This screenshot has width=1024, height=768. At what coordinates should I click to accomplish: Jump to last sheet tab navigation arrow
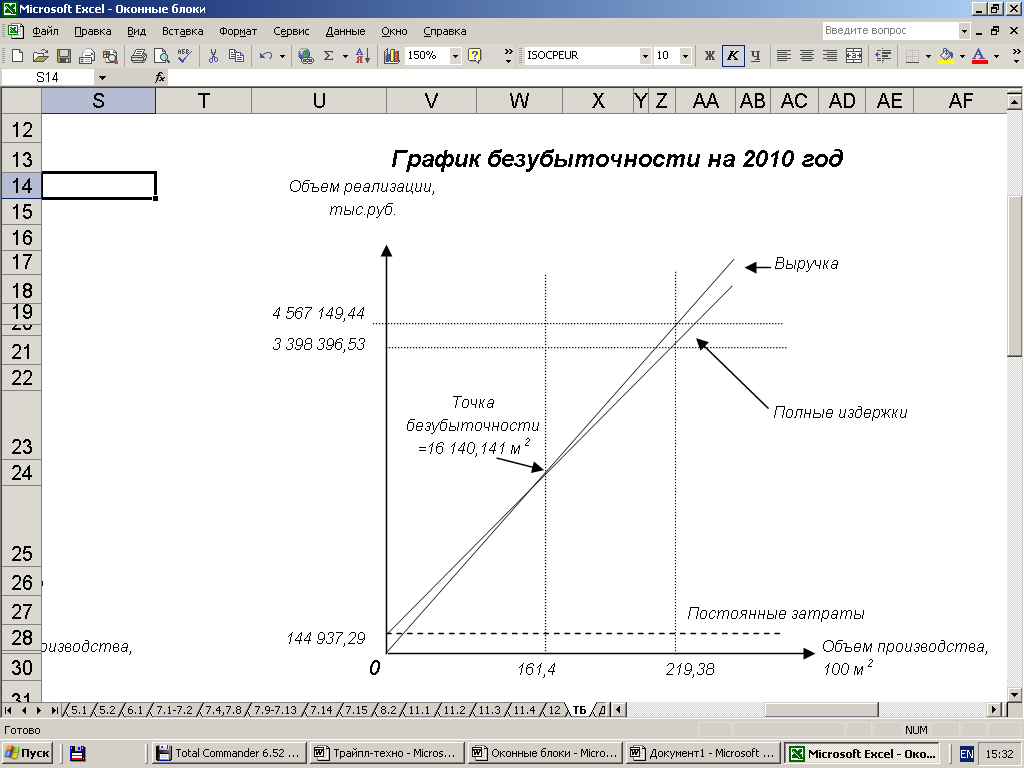pyautogui.click(x=54, y=710)
